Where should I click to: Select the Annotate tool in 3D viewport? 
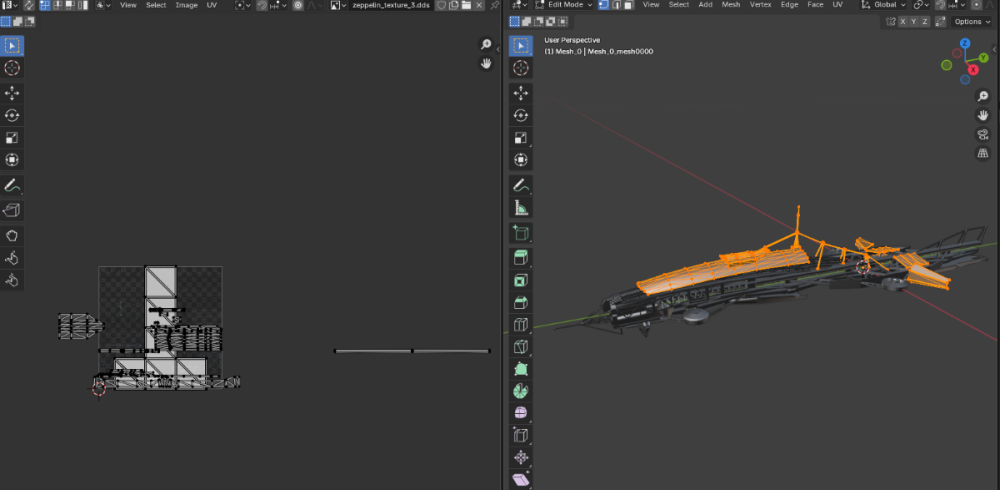pos(521,186)
